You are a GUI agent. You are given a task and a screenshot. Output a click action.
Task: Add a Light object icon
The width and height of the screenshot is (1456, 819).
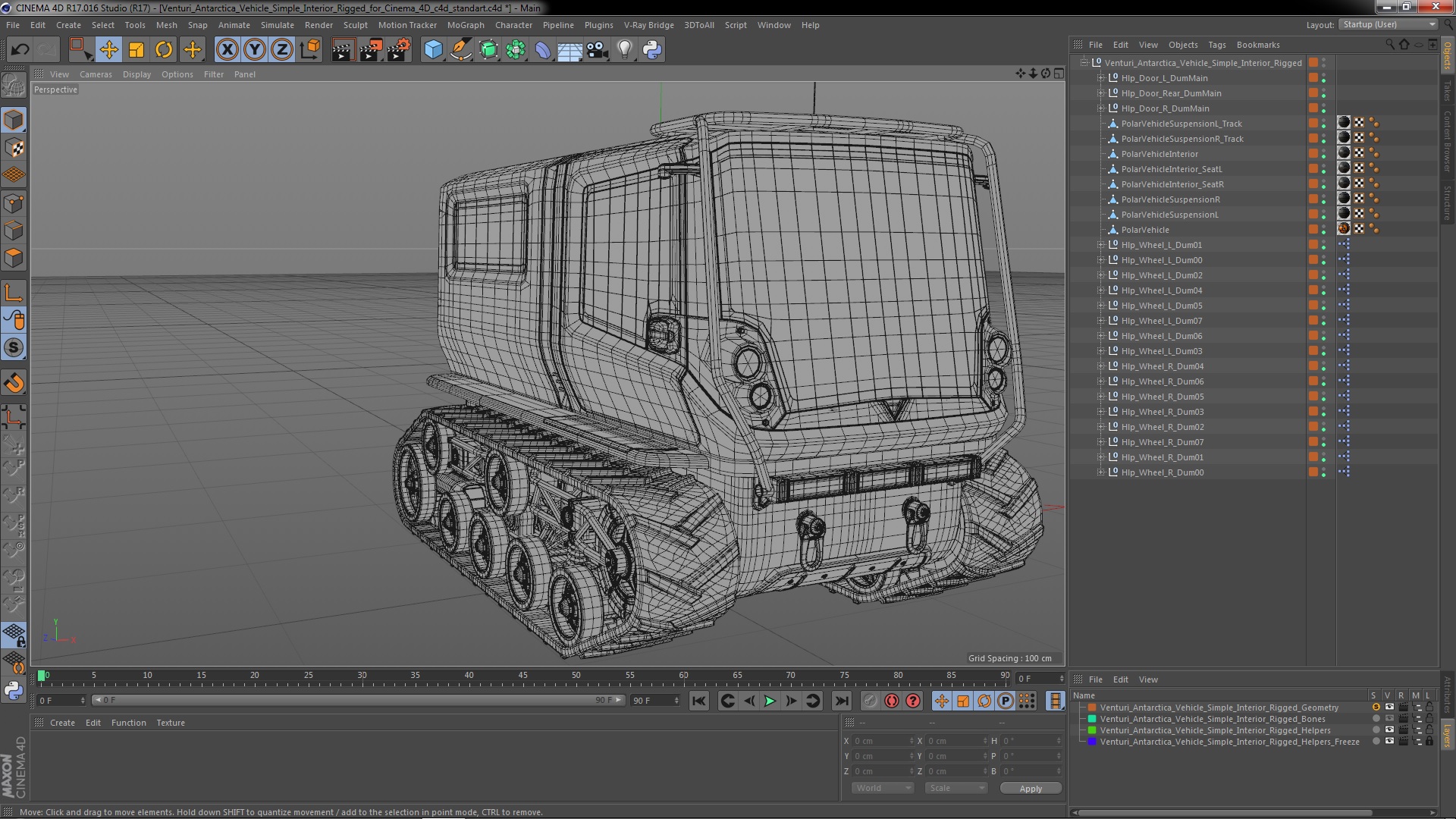tap(624, 50)
